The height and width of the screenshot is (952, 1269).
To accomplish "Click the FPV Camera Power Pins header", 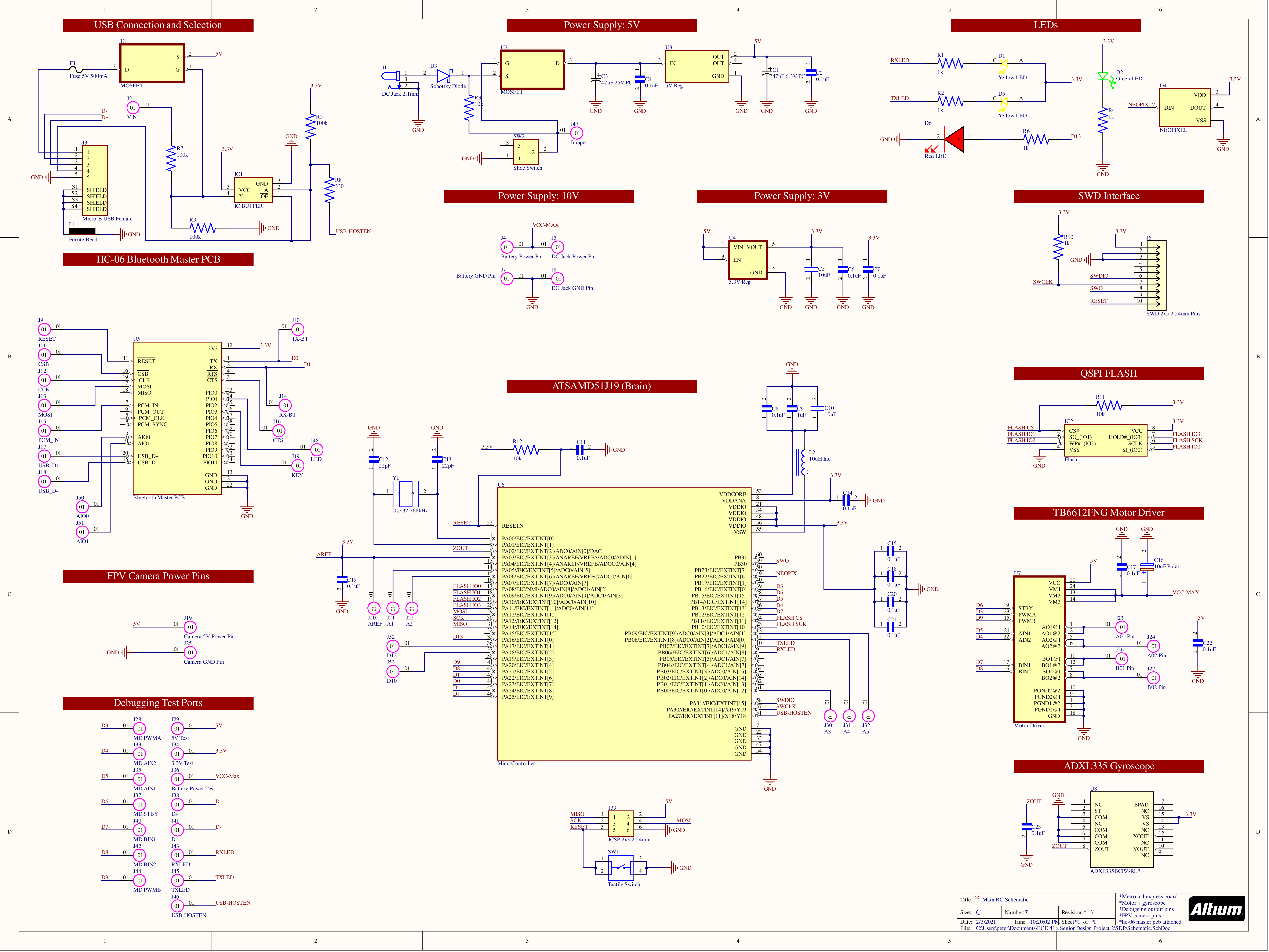I will pyautogui.click(x=158, y=576).
